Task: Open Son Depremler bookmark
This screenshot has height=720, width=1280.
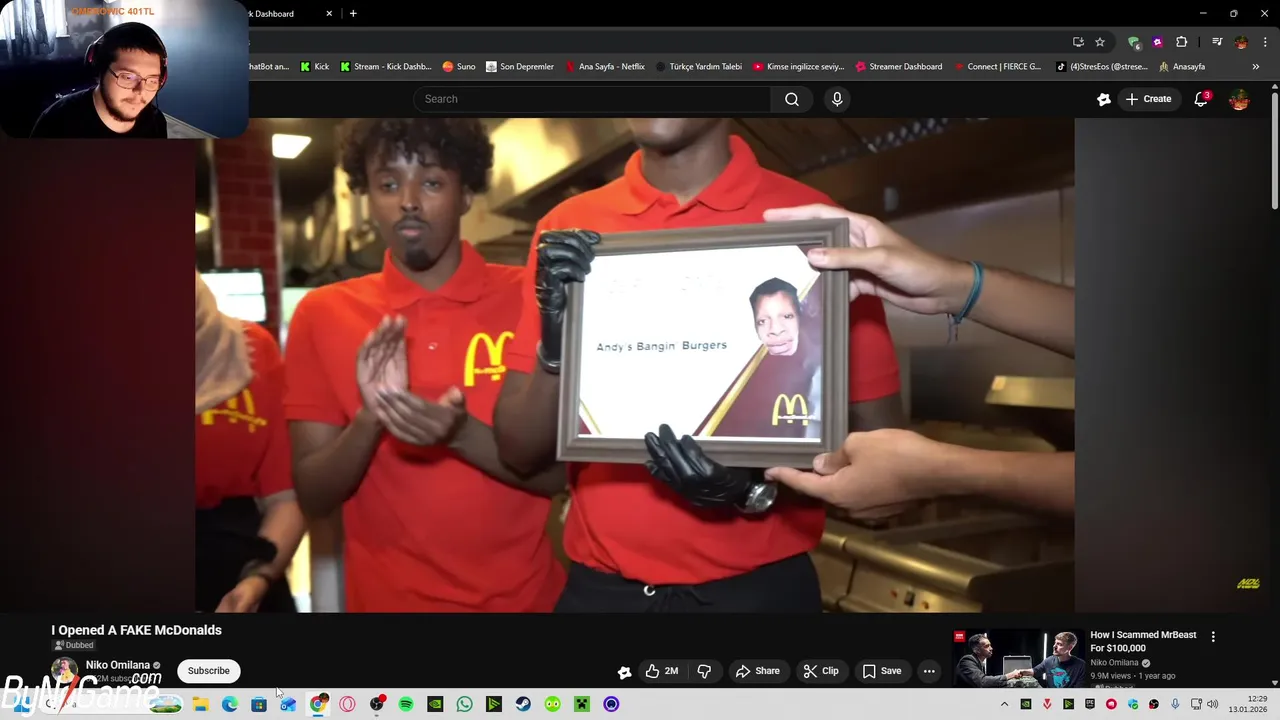Action: 519,67
